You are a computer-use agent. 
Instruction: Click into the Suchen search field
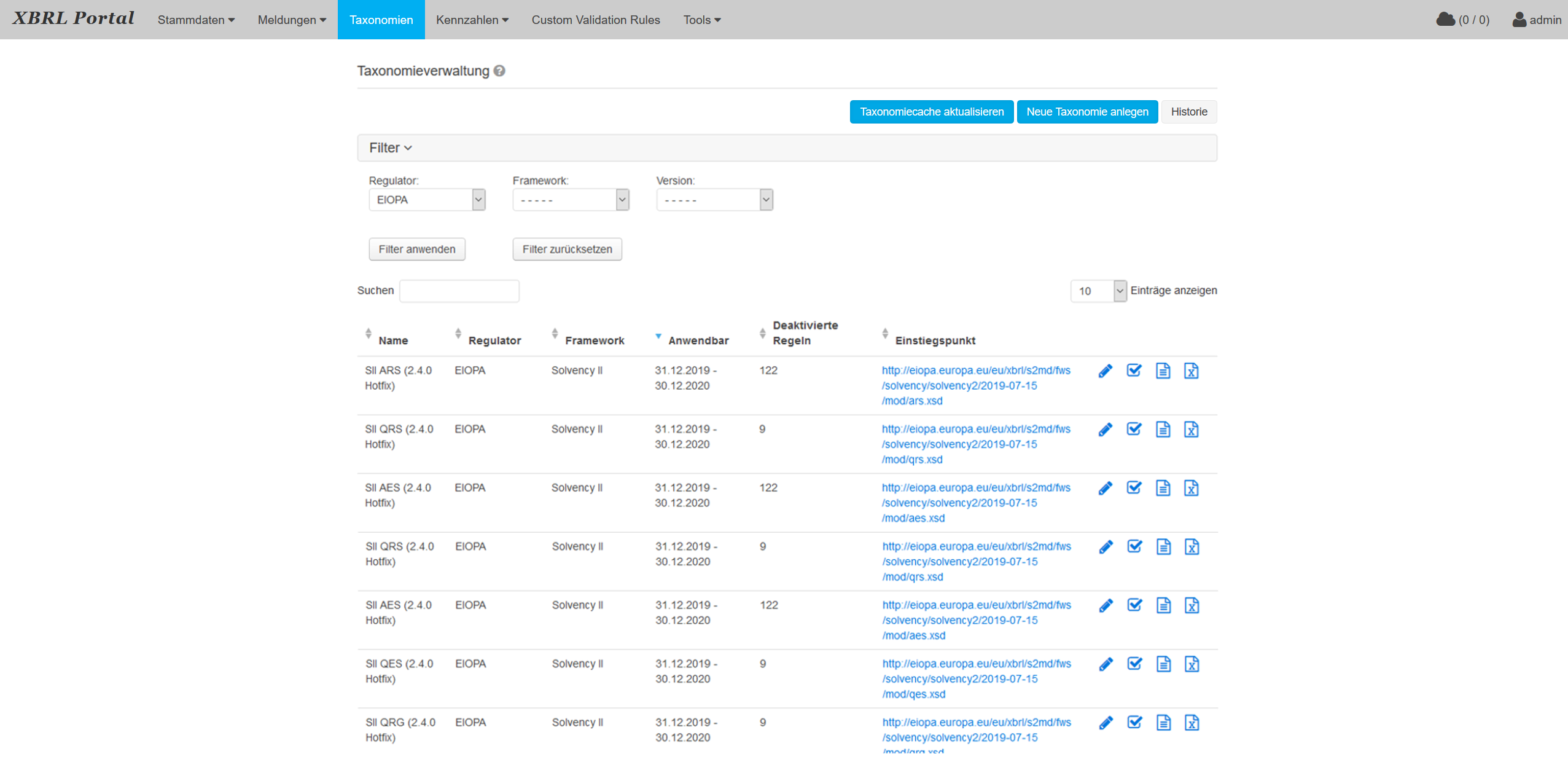pos(459,291)
